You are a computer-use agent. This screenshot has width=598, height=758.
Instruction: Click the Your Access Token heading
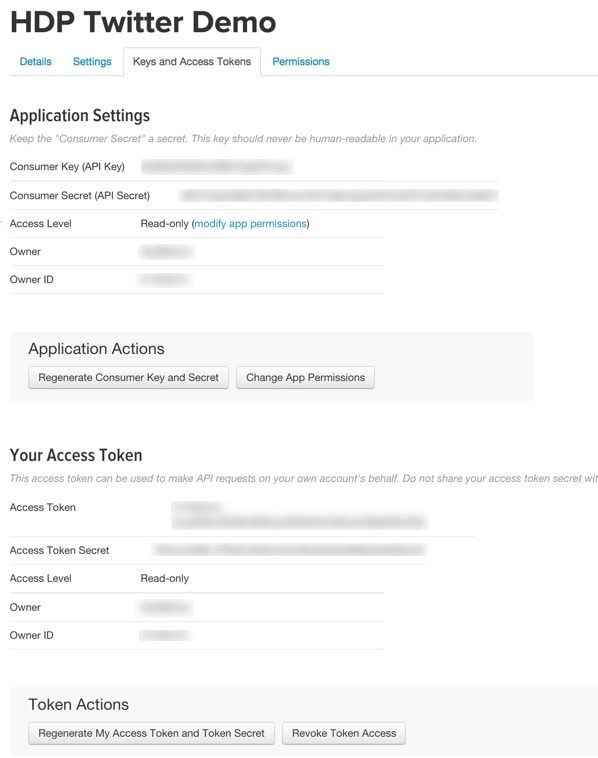pyautogui.click(x=76, y=455)
